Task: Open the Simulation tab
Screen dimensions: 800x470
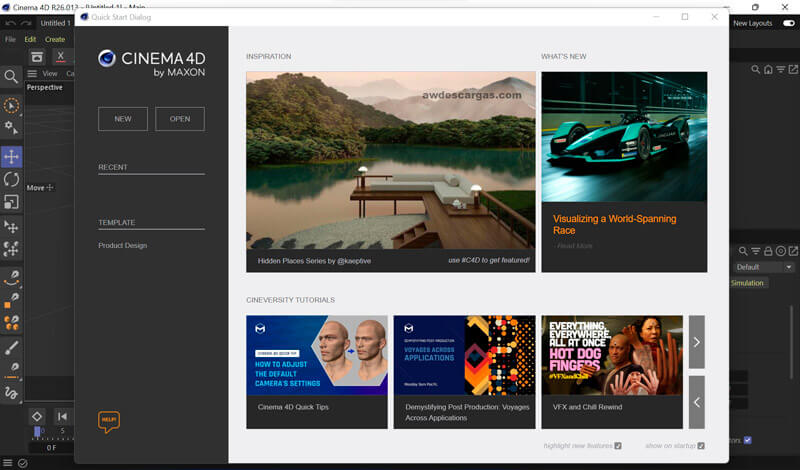Action: tap(747, 283)
